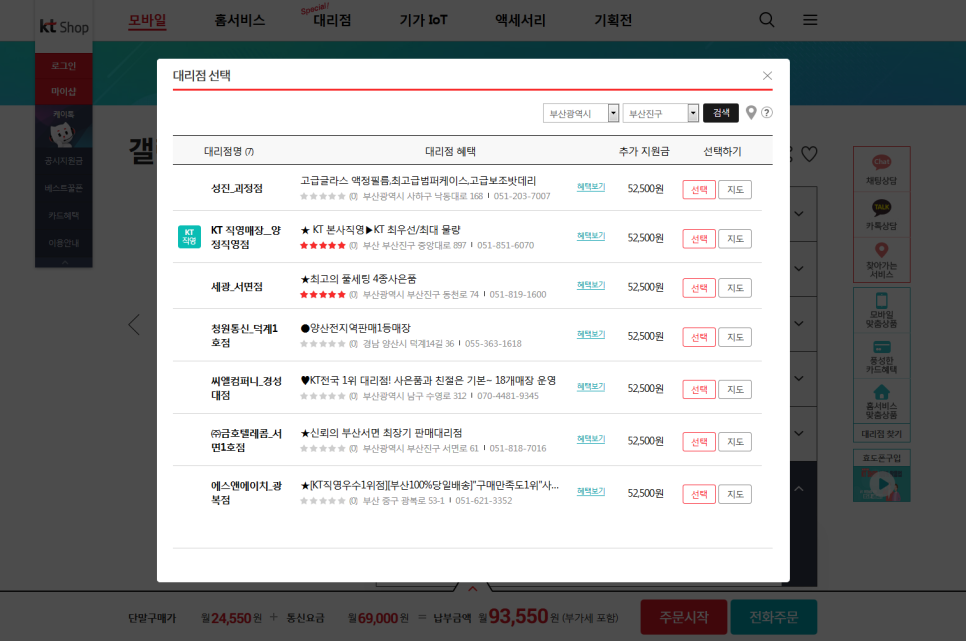966x641 pixels.
Task: Open 찾아가는 서비스 icon
Action: [882, 260]
